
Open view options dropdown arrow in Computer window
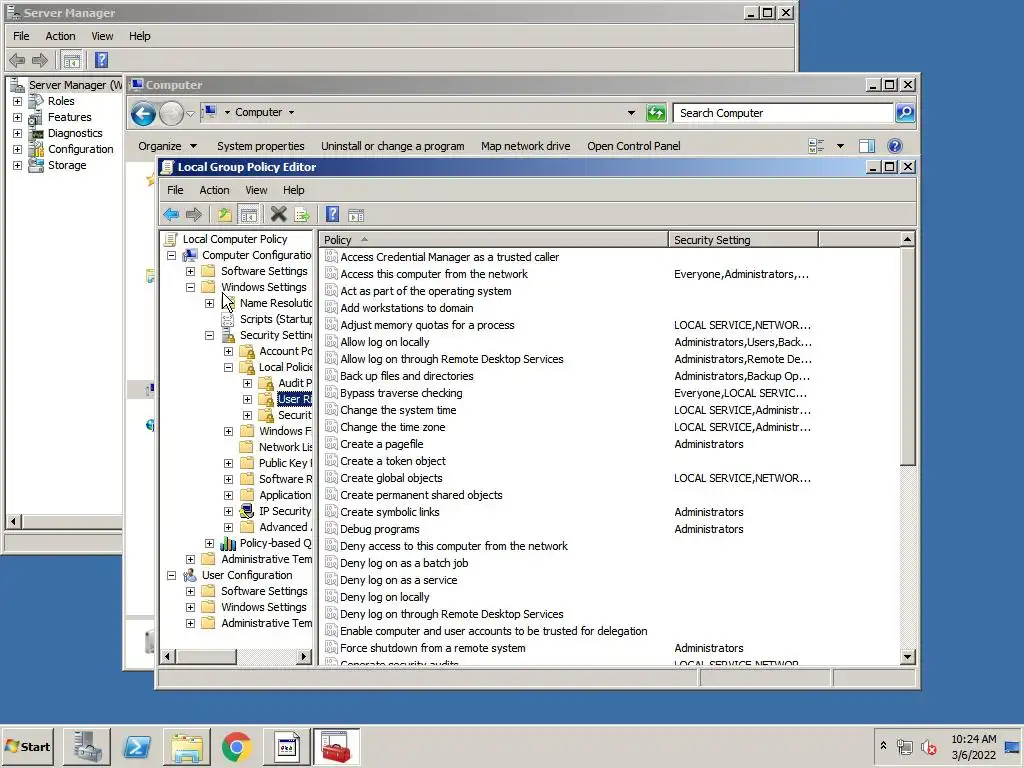[840, 146]
